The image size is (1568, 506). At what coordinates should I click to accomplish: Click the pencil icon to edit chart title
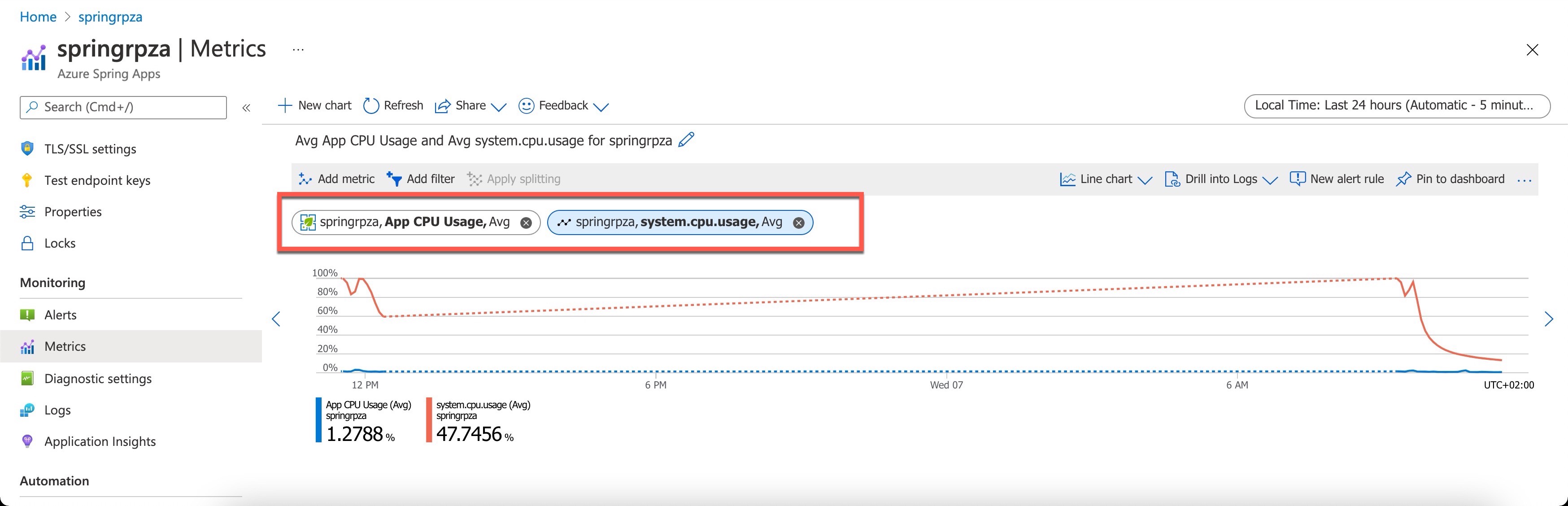point(686,140)
